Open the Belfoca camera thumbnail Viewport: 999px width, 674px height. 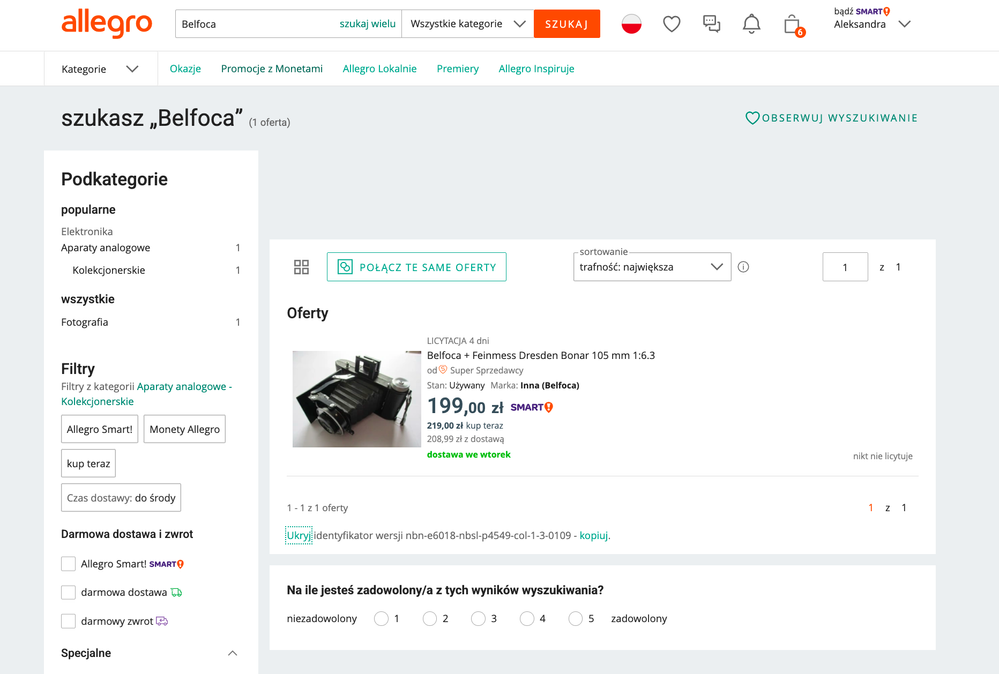coord(356,398)
